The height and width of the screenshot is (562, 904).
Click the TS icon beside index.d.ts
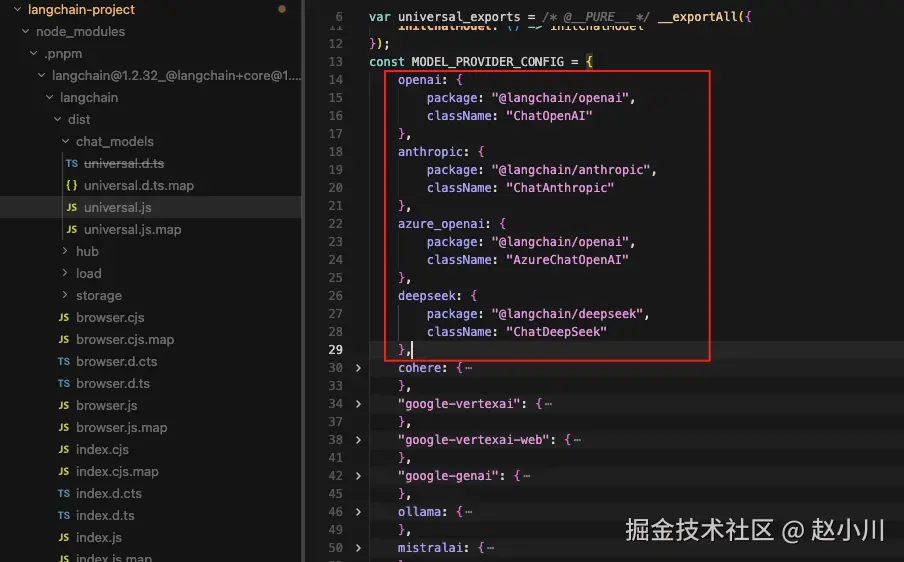[63, 515]
